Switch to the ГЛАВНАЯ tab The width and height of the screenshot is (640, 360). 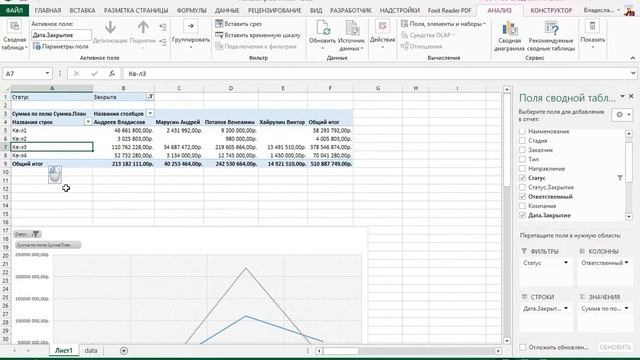tap(48, 10)
